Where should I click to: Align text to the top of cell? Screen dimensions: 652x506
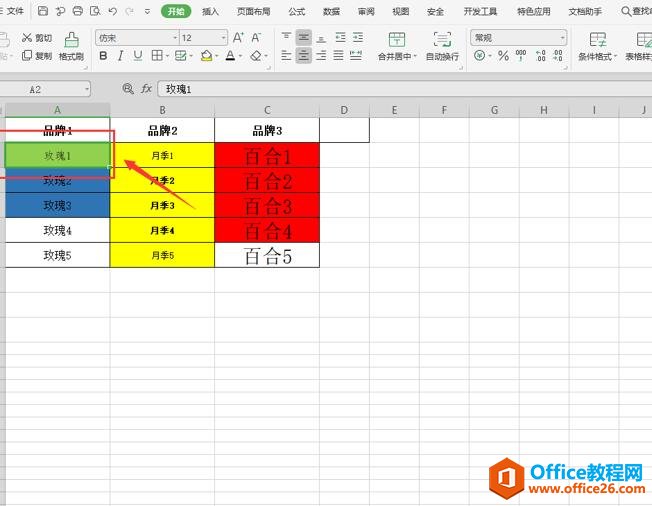pyautogui.click(x=286, y=38)
